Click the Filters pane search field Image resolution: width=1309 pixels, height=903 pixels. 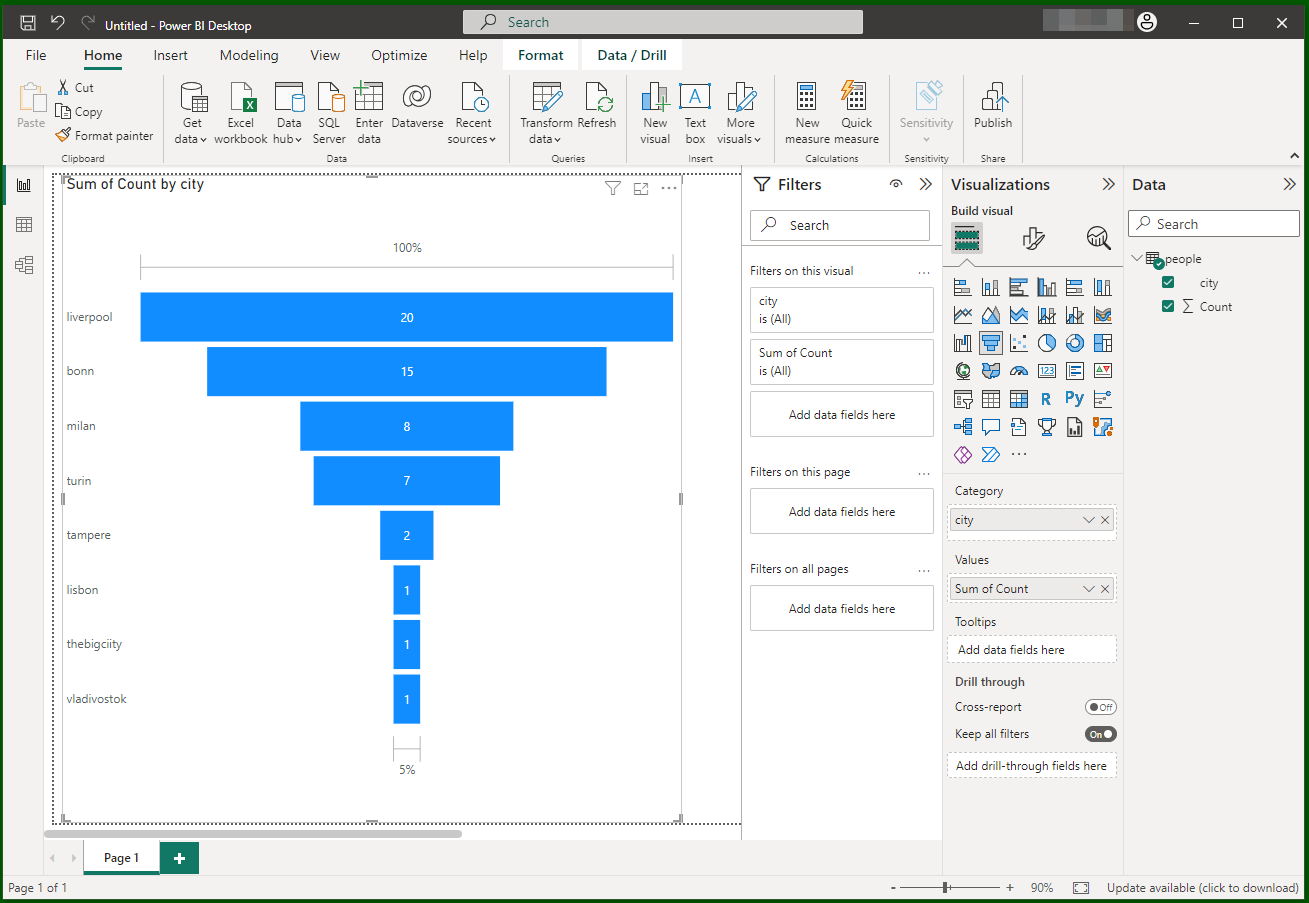(x=840, y=225)
